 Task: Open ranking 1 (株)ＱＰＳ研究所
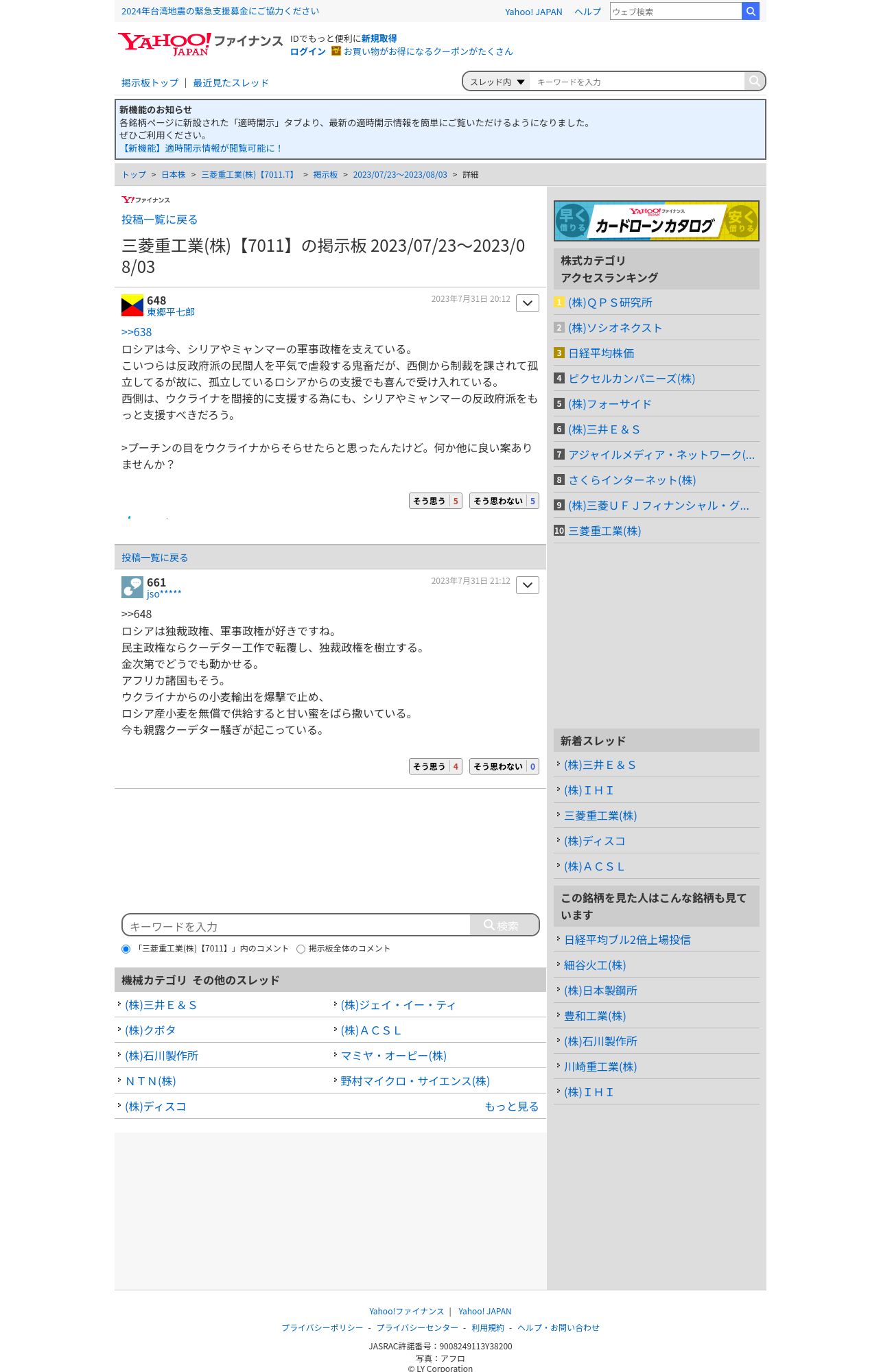[610, 303]
